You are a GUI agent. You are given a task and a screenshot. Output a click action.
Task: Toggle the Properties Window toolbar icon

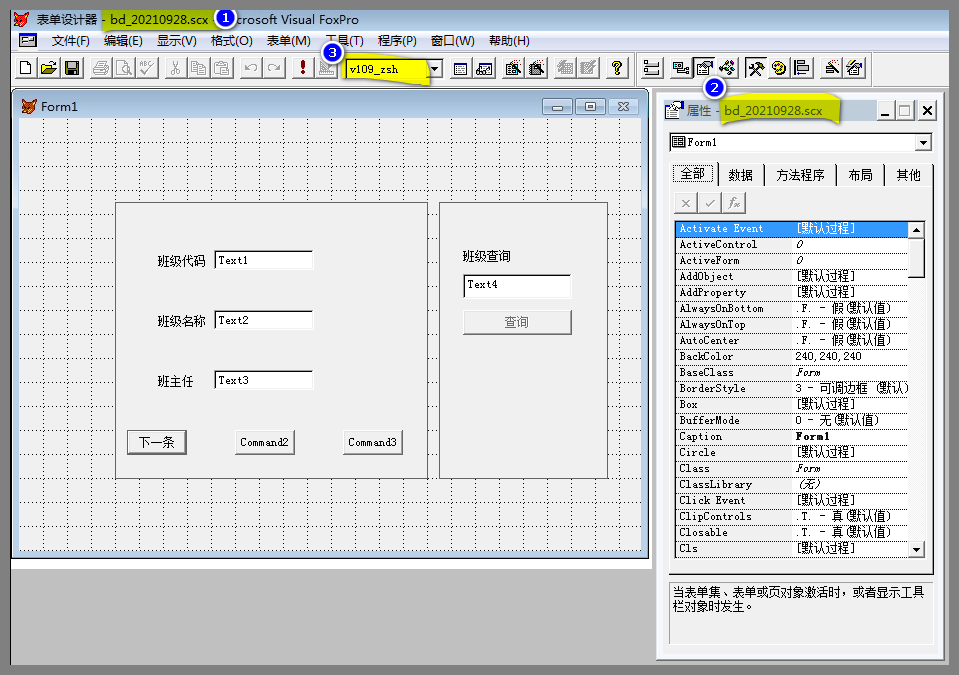[x=704, y=68]
